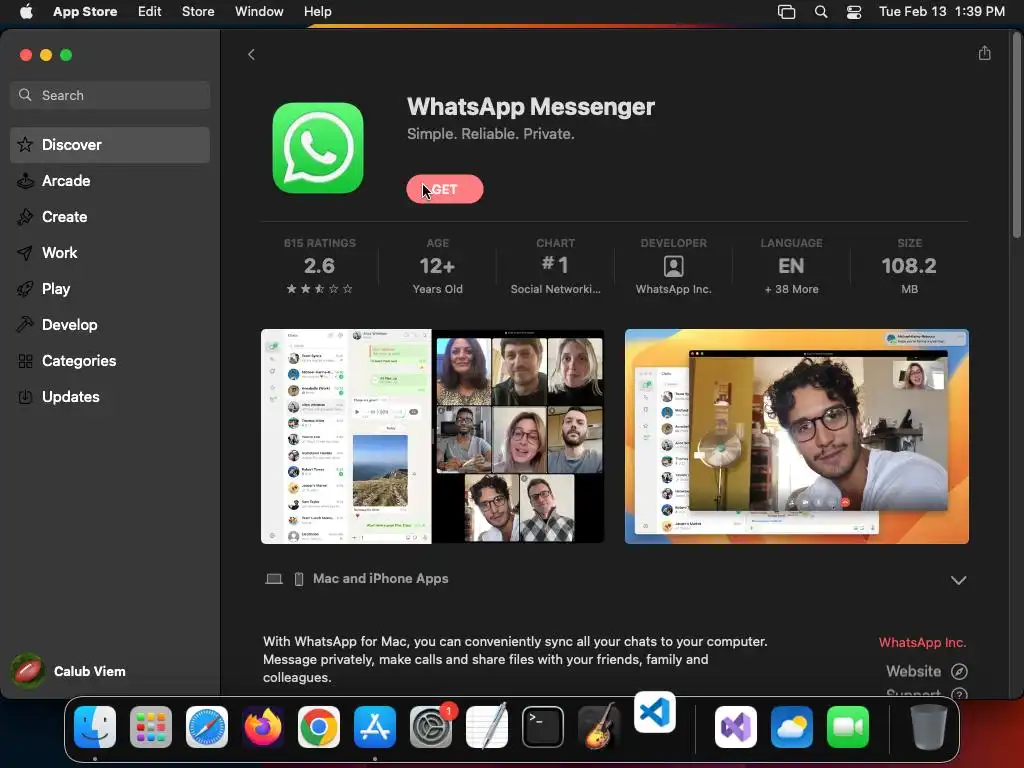Click the Stage Manager menu bar icon
The height and width of the screenshot is (768, 1024).
click(x=786, y=12)
